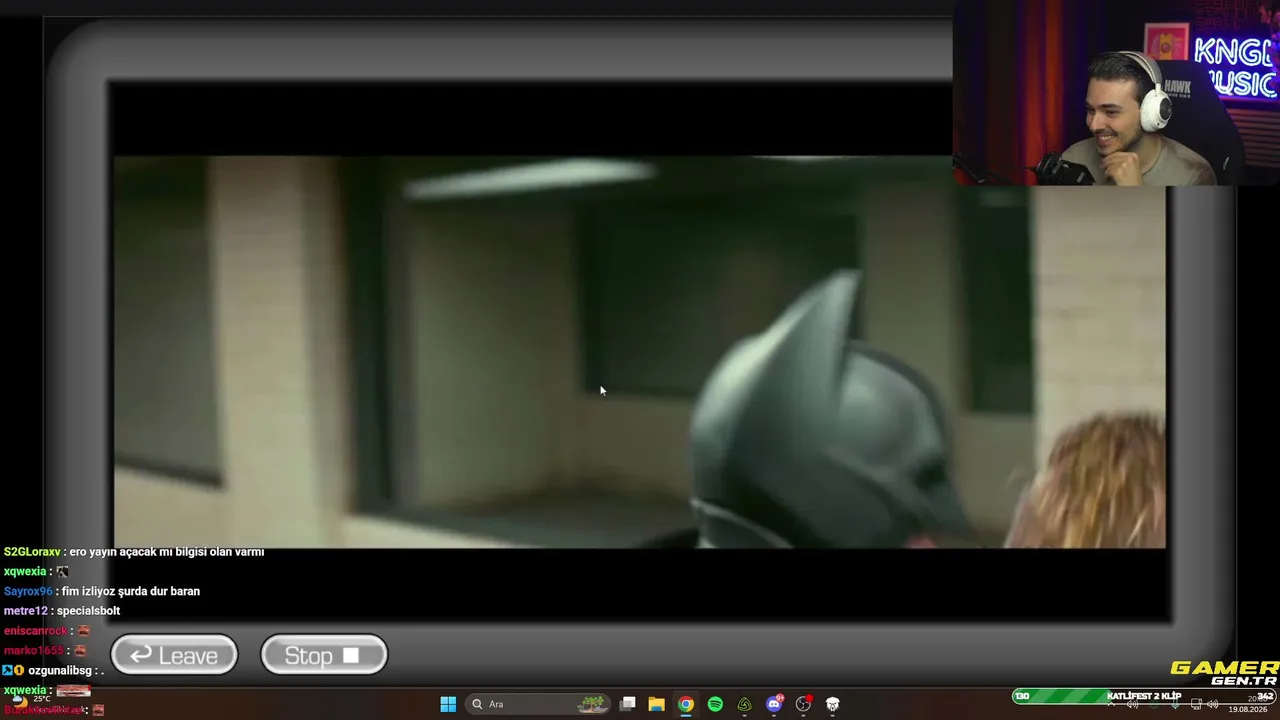Open the green triangular app icon in taskbar

pos(744,704)
